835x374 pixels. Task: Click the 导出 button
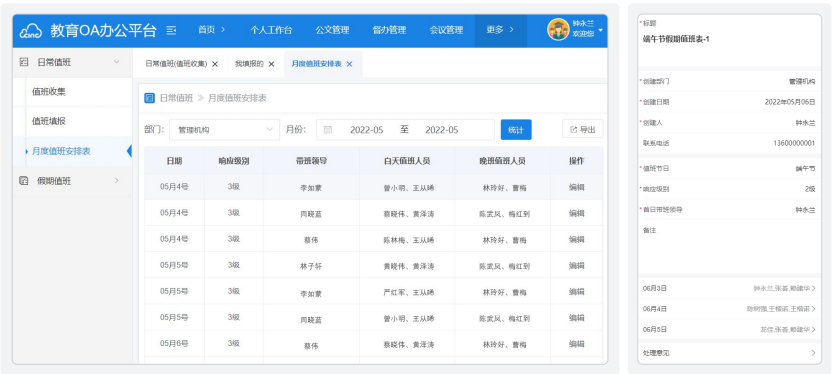pyautogui.click(x=583, y=129)
